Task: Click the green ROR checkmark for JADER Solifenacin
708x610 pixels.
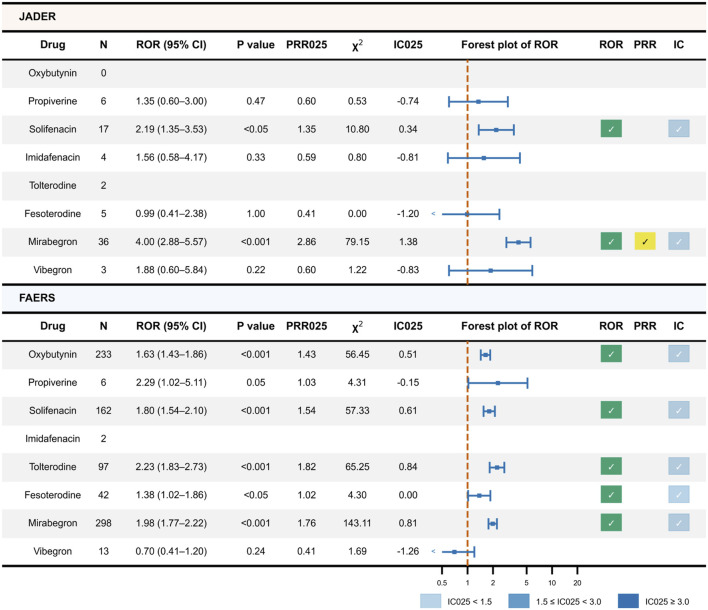Action: click(611, 129)
